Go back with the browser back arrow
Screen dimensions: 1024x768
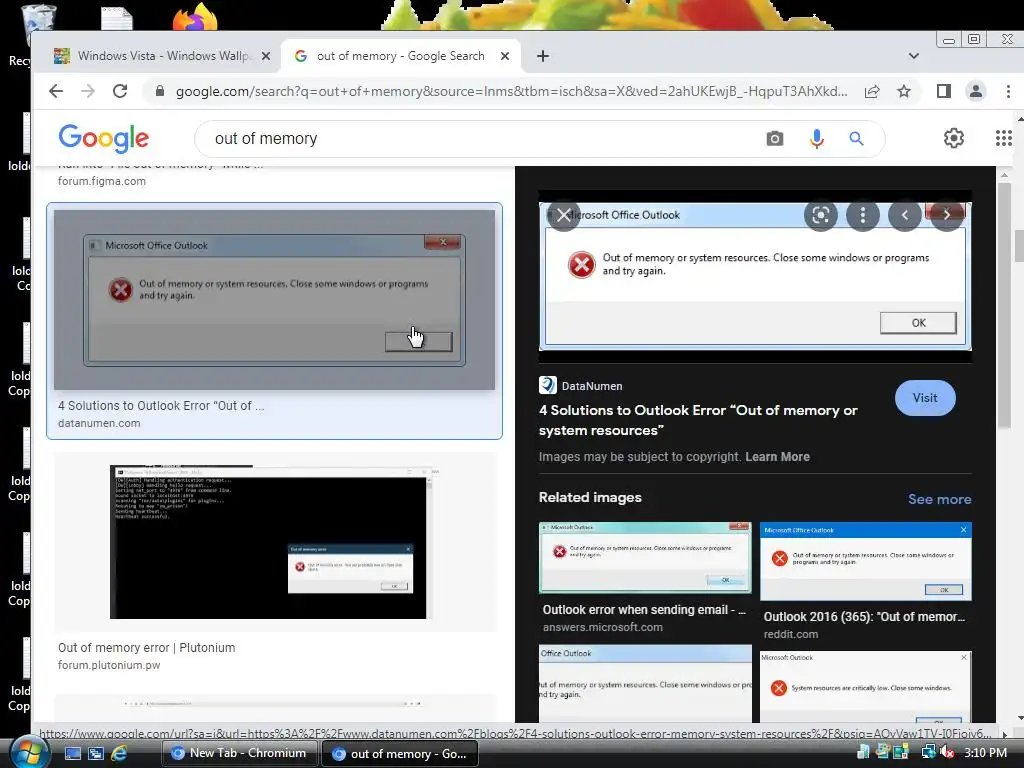(x=56, y=91)
